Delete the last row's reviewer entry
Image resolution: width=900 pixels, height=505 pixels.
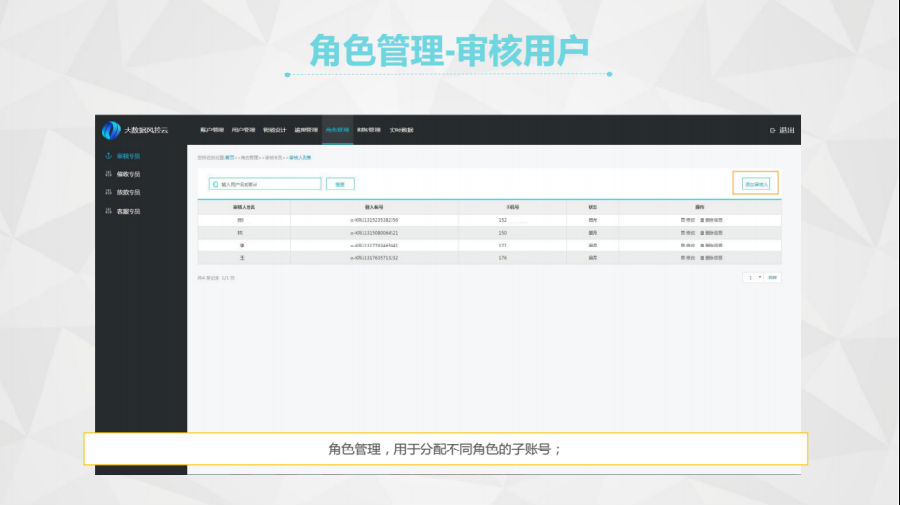(x=711, y=258)
